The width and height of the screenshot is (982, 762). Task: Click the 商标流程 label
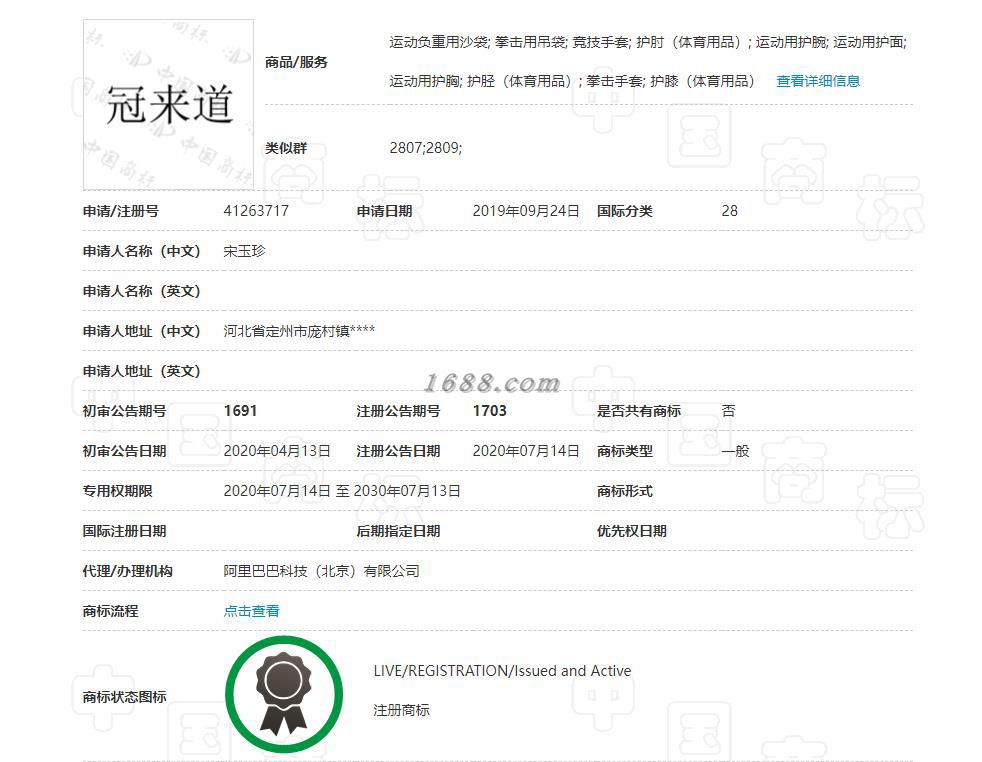111,612
